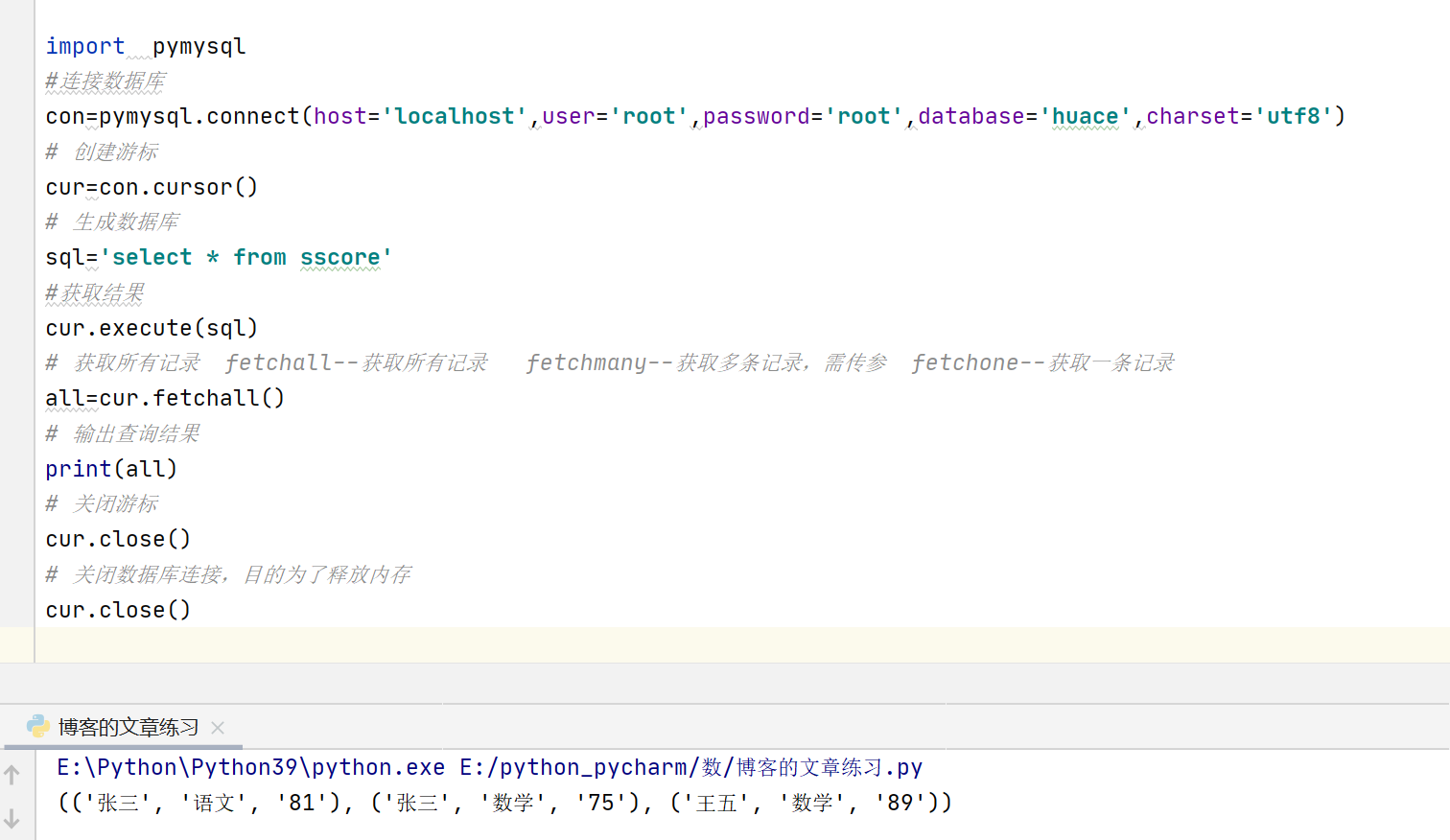Click the cur.execute(sql) line
Screen dimensions: 1450x840
point(151,327)
